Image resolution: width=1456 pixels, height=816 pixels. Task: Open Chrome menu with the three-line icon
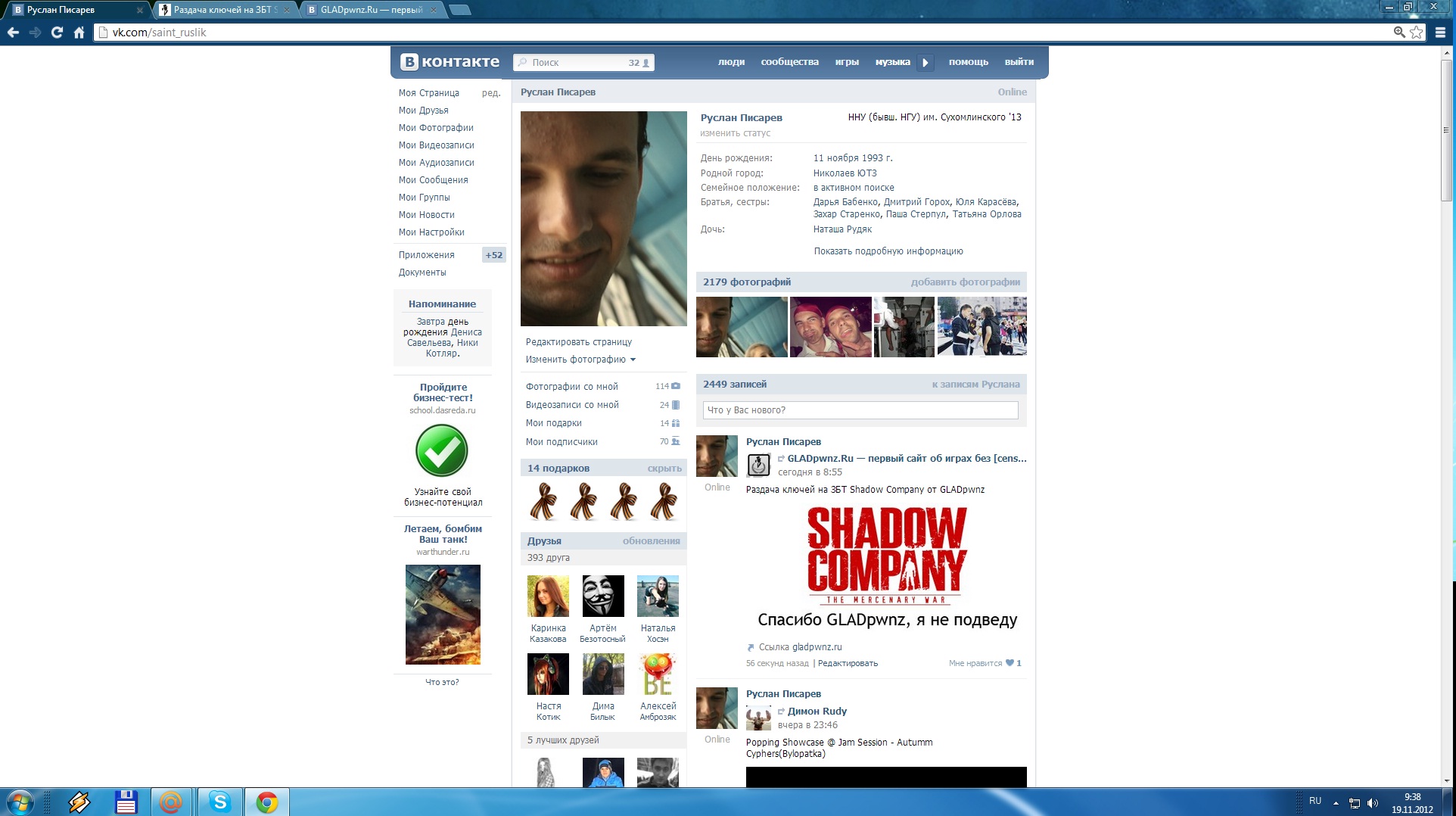tap(1440, 33)
